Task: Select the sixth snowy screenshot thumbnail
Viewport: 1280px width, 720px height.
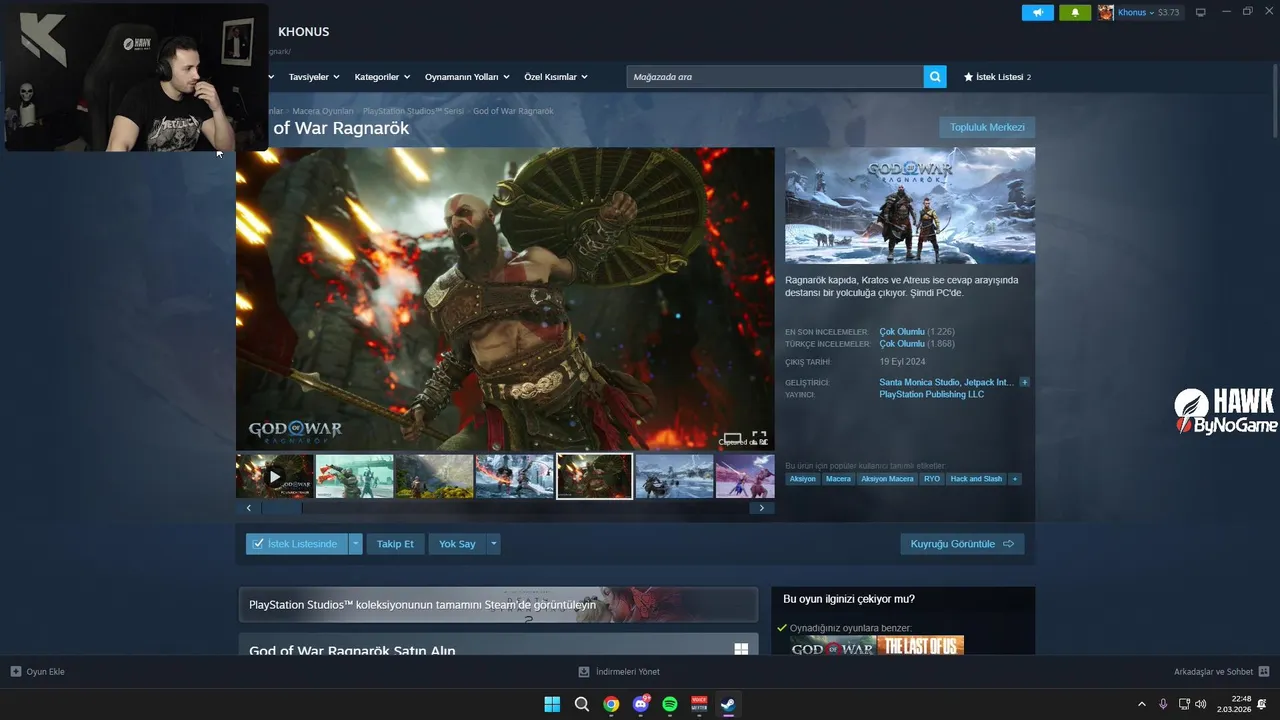Action: [x=674, y=476]
